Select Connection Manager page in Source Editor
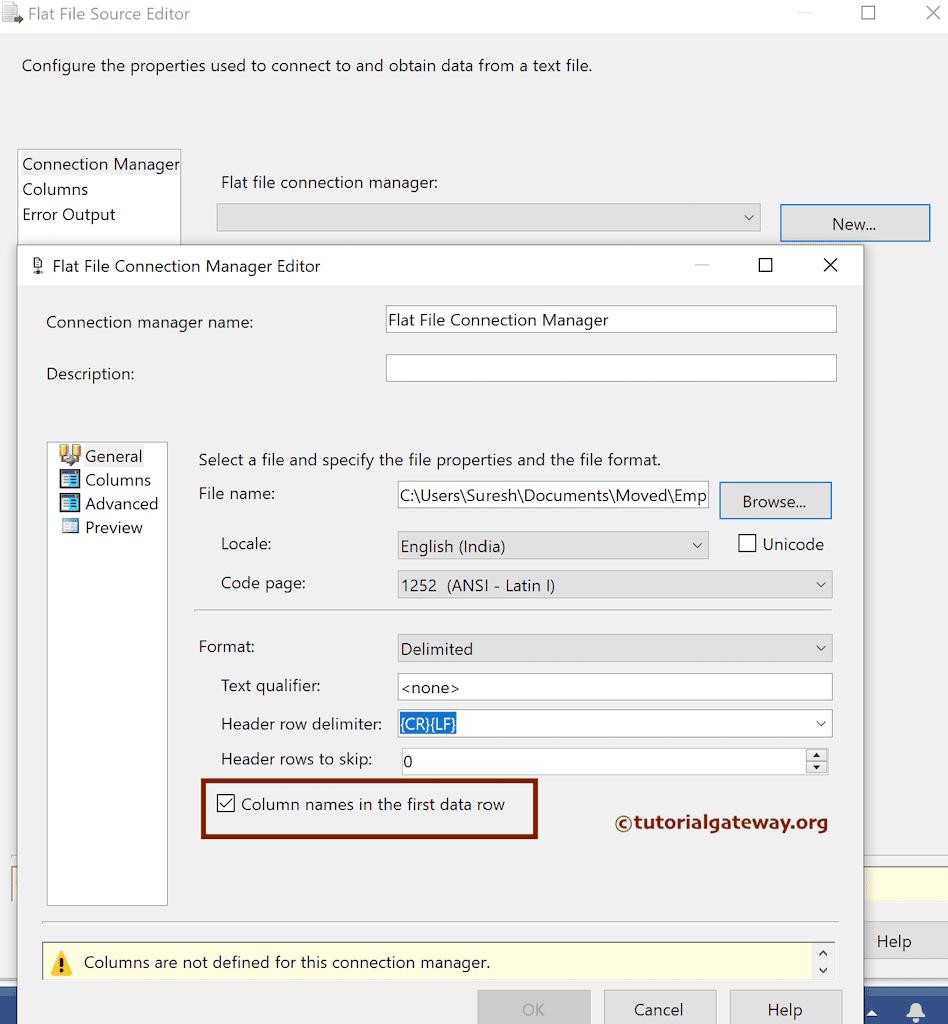 coord(101,164)
